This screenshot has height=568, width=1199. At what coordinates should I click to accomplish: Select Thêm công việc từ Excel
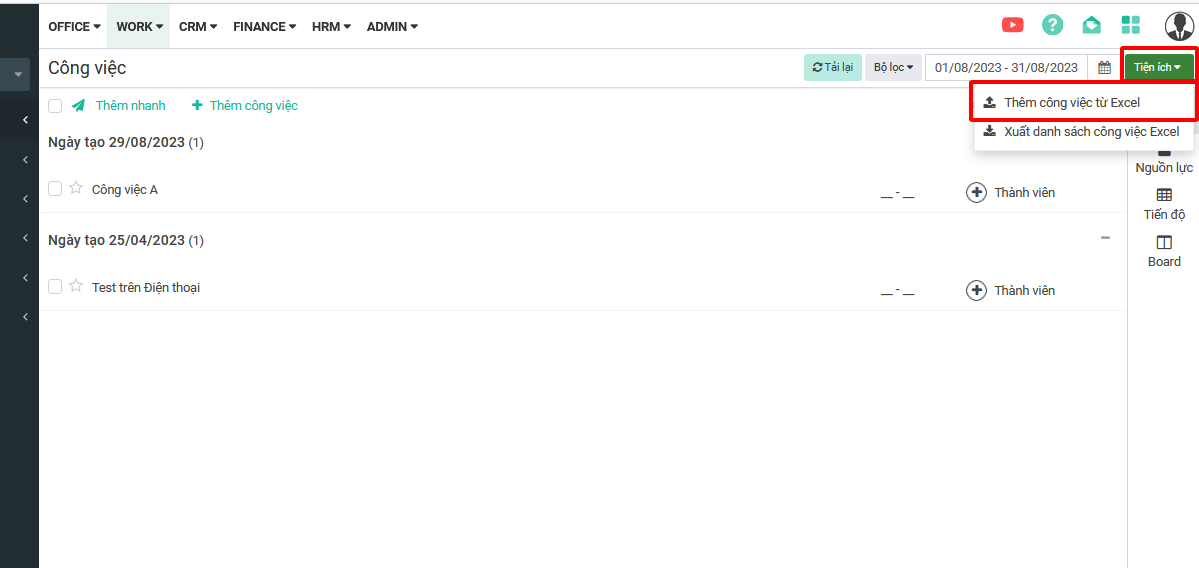tap(1071, 102)
